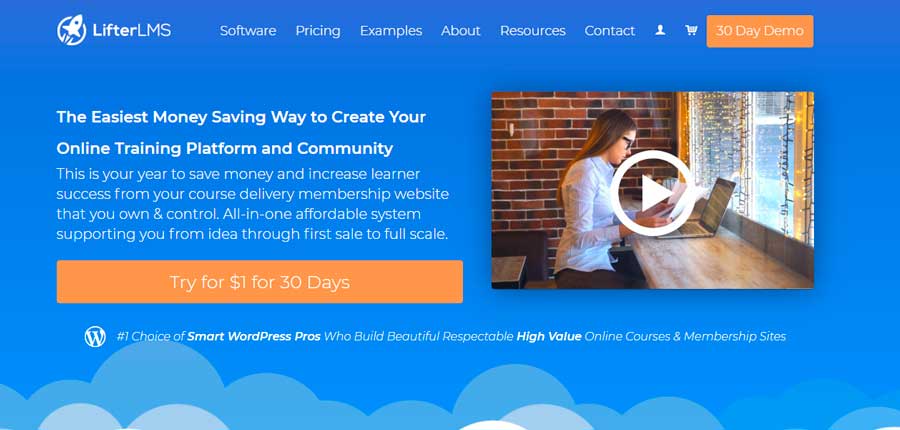
Task: Open the Software menu
Action: [248, 31]
